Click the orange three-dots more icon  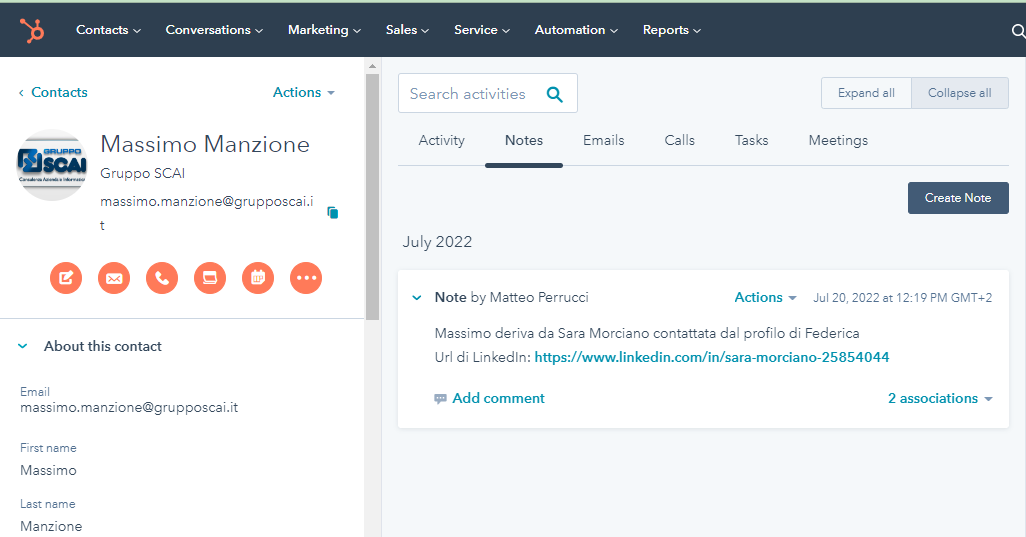tap(306, 278)
